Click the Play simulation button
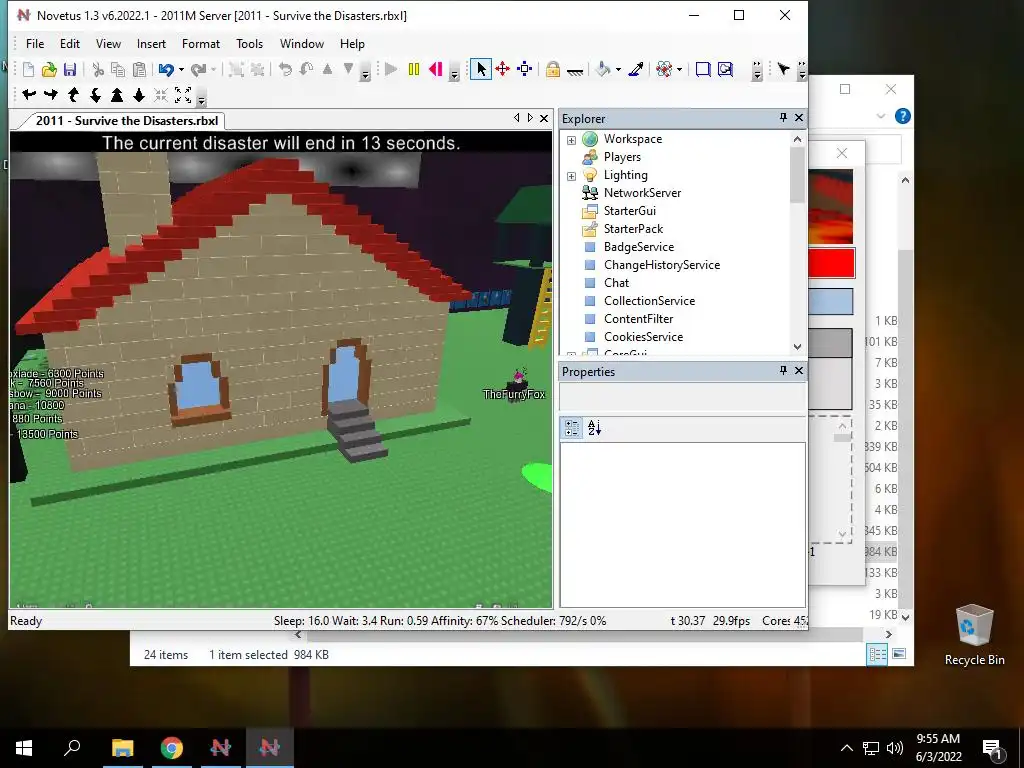1024x768 pixels. [391, 69]
